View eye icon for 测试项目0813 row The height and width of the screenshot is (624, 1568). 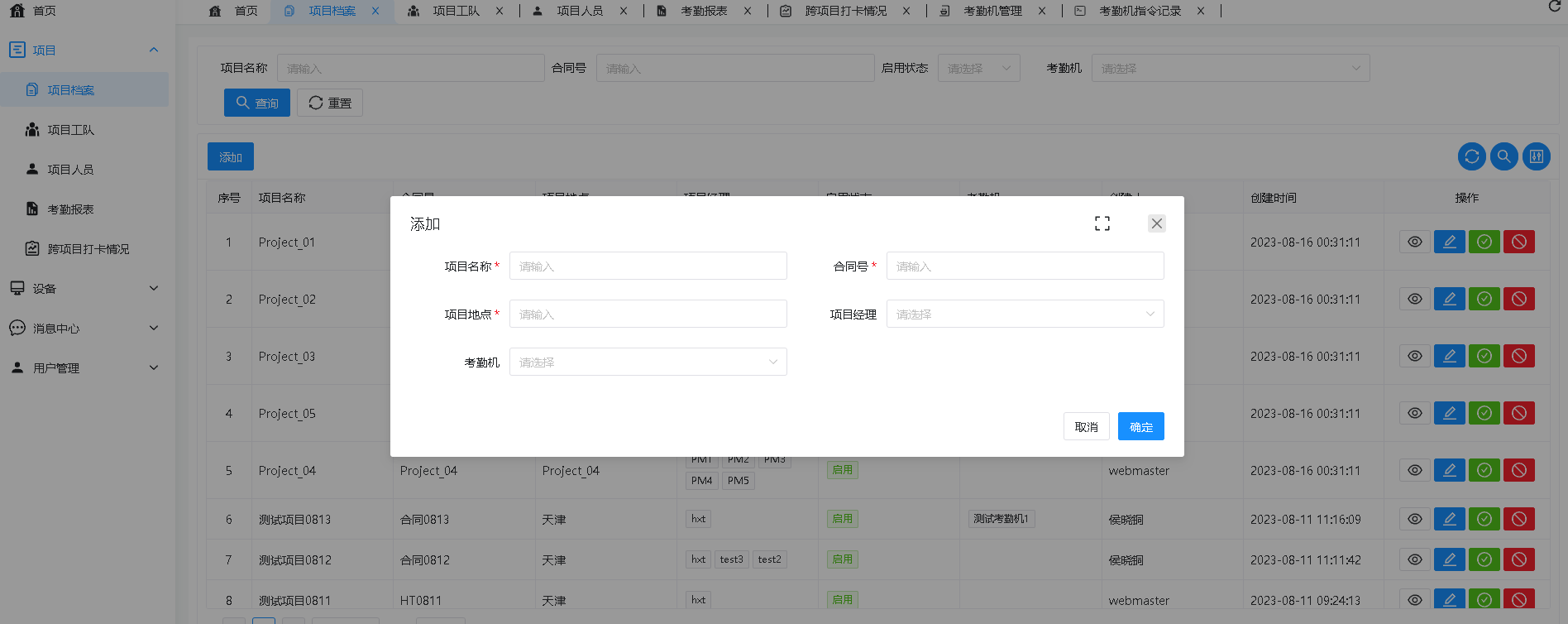coord(1415,519)
